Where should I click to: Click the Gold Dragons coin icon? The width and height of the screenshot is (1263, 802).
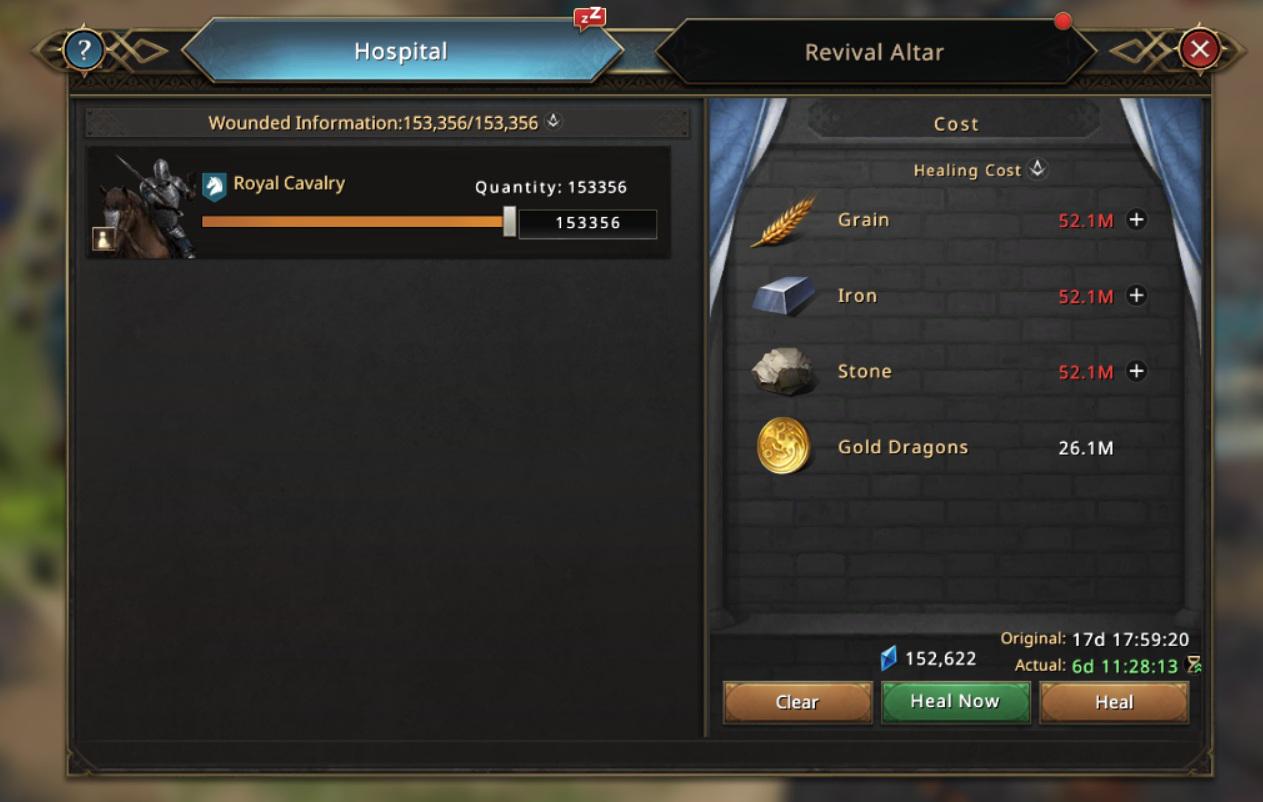[783, 446]
